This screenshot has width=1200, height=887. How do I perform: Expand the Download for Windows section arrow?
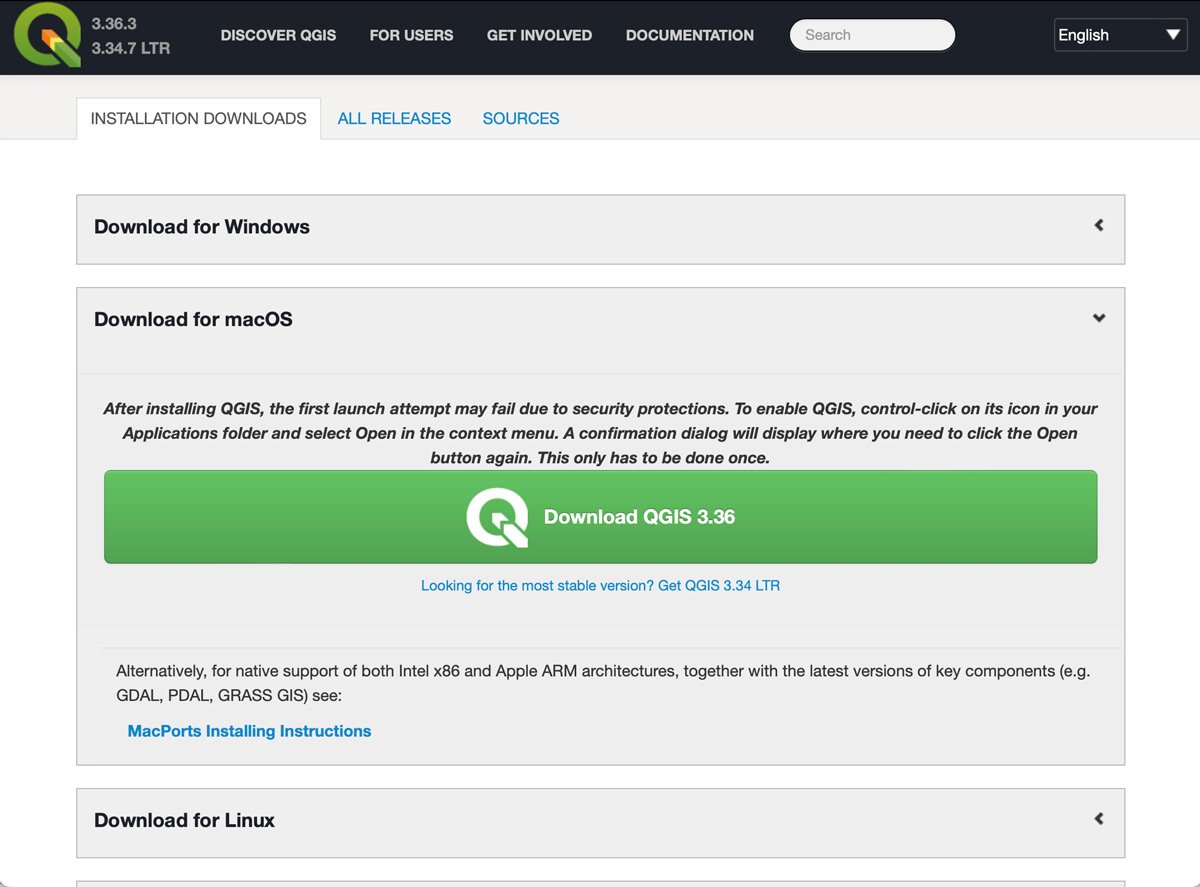(1099, 225)
